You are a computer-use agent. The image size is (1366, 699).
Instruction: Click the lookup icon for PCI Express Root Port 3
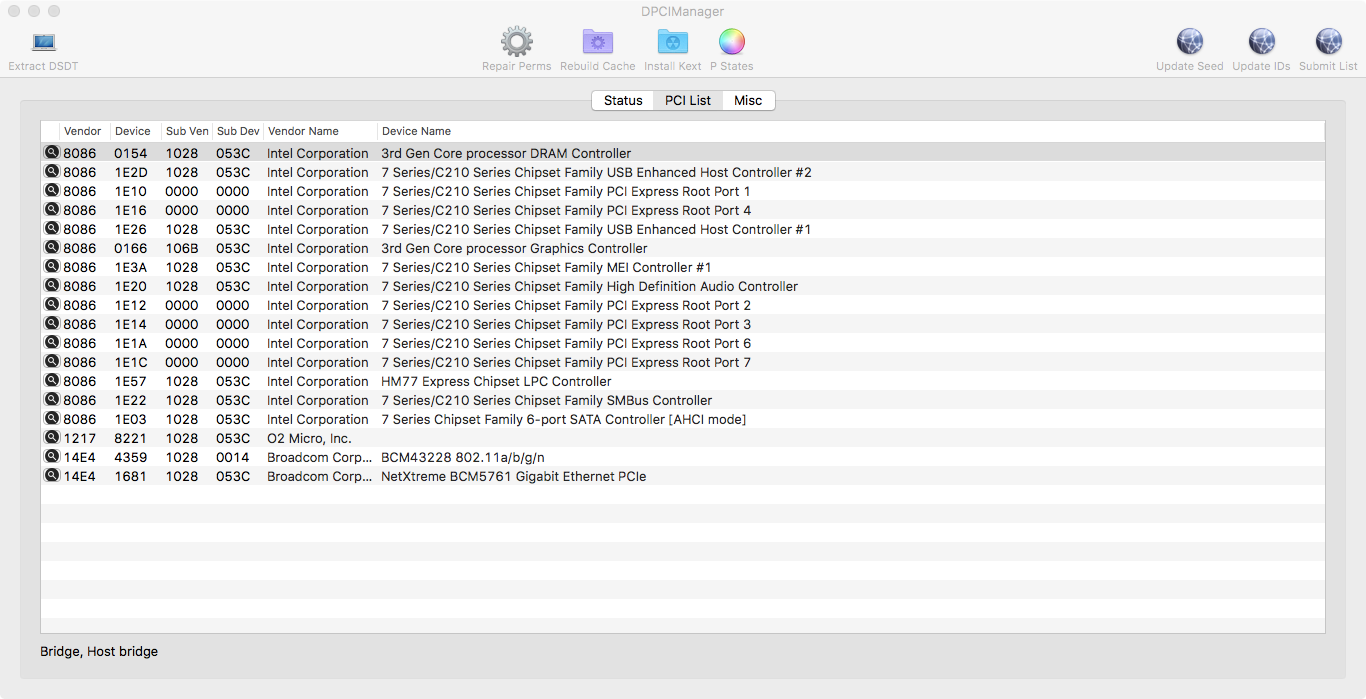(52, 323)
